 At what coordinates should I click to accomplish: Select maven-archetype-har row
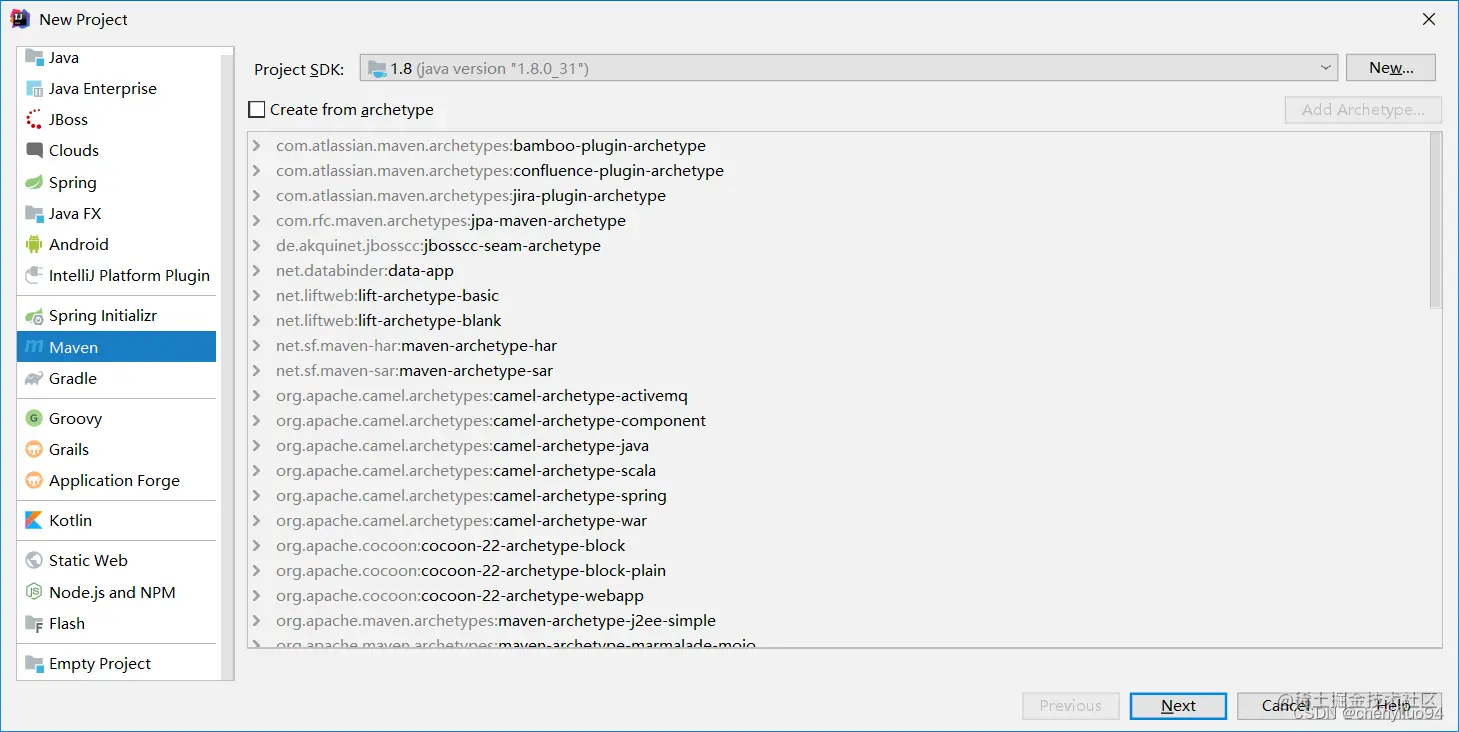tap(838, 346)
